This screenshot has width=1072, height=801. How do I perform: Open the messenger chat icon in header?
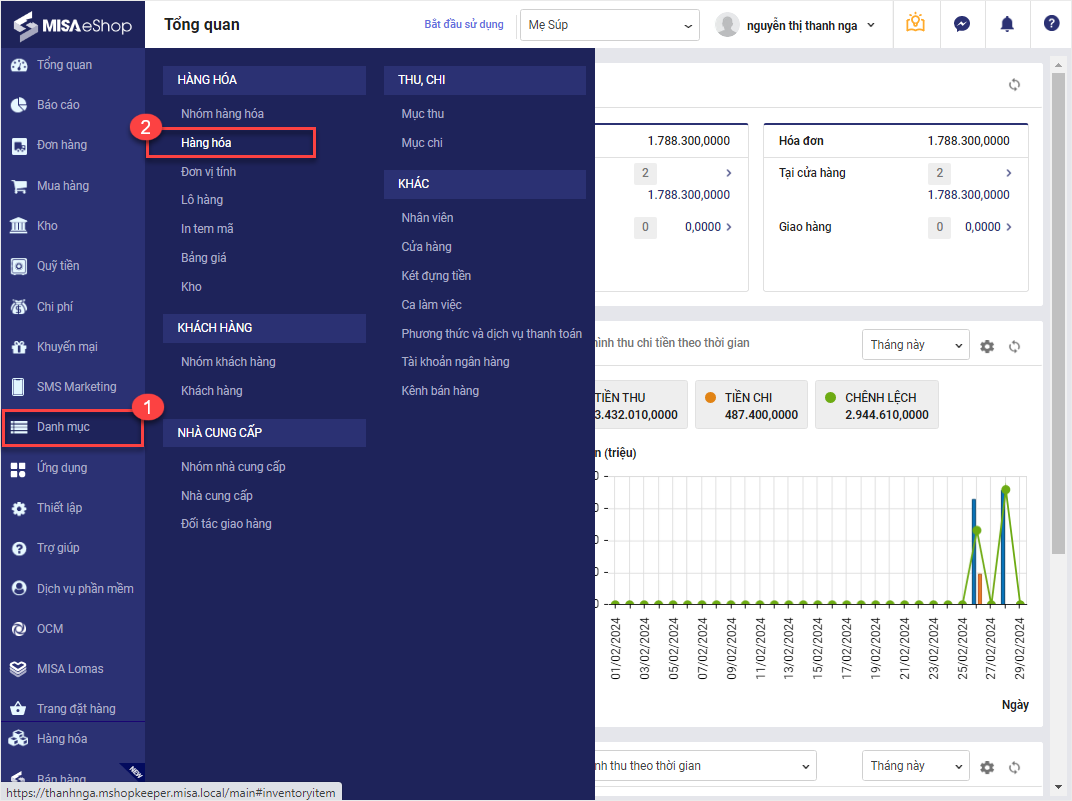pos(962,24)
